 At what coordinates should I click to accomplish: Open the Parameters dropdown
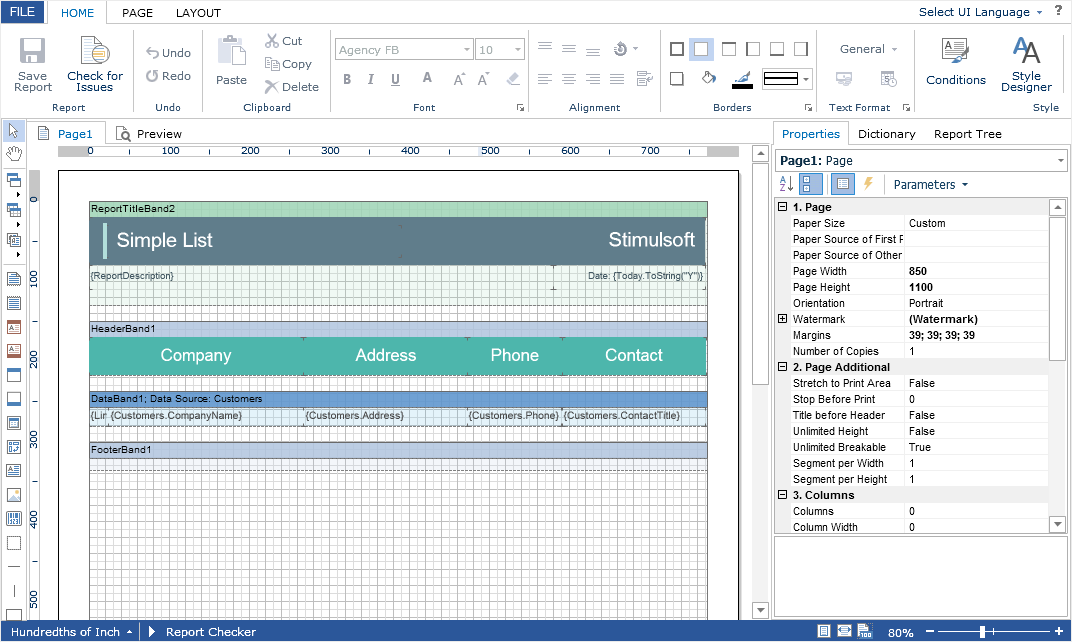(x=930, y=185)
